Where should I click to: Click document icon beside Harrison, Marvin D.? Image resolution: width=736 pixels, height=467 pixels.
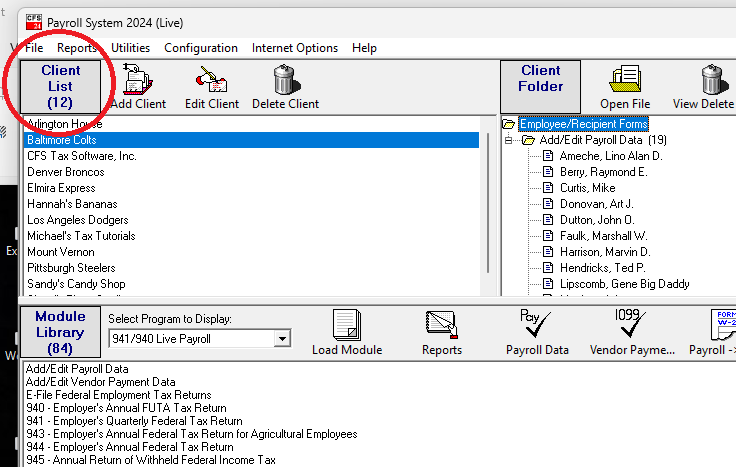pyautogui.click(x=548, y=252)
